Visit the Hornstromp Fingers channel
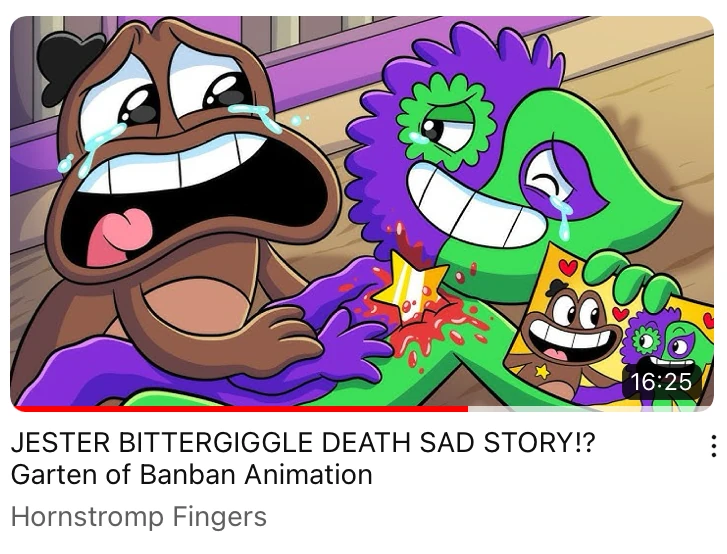The height and width of the screenshot is (554, 727). [139, 516]
